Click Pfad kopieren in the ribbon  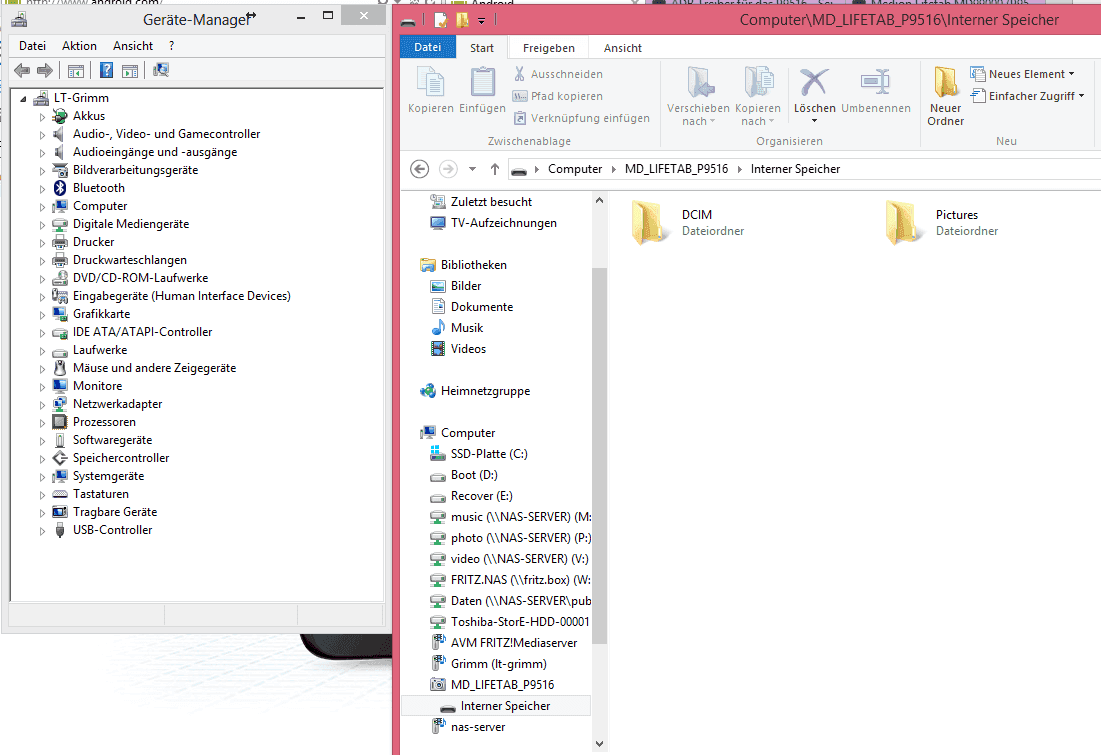pos(558,96)
